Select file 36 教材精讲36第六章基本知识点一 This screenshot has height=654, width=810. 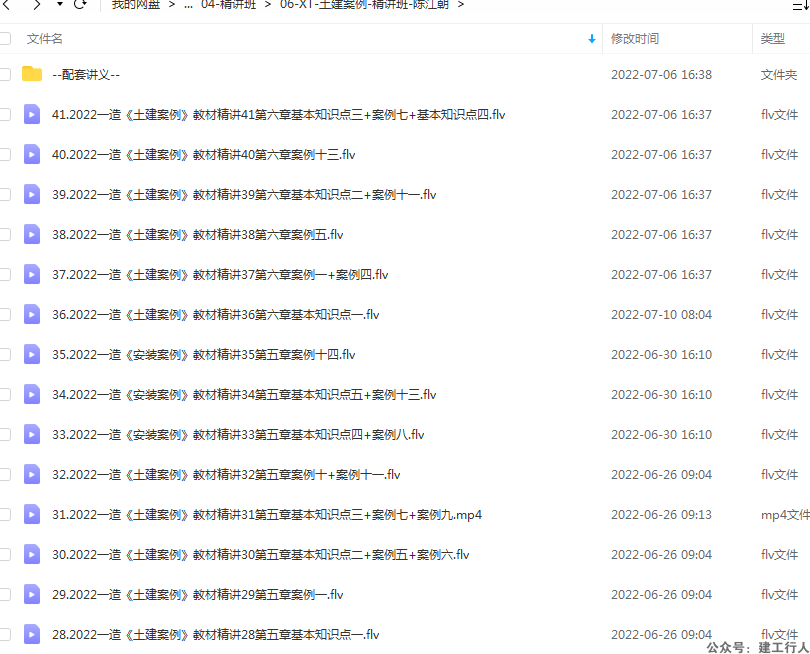pos(215,315)
